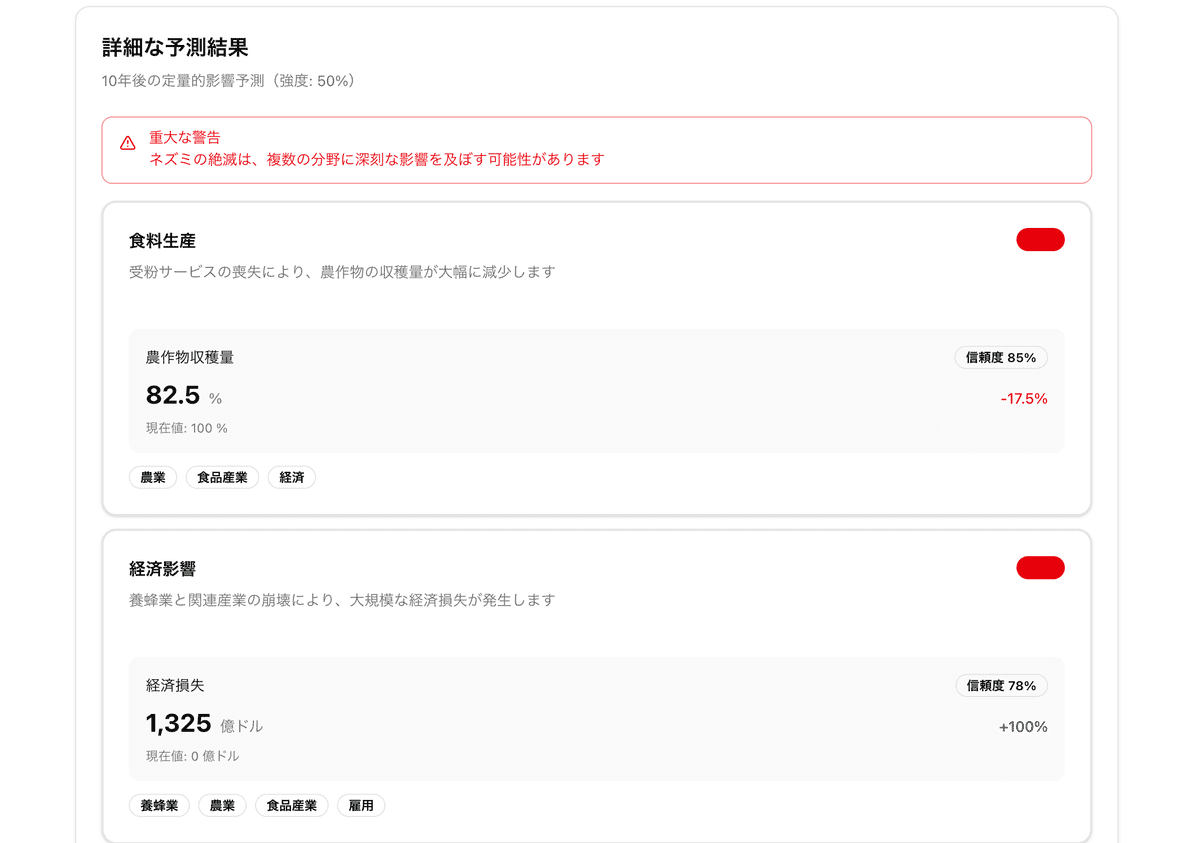Click the red warning triangle icon
Image resolution: width=1200 pixels, height=843 pixels.
(x=127, y=143)
